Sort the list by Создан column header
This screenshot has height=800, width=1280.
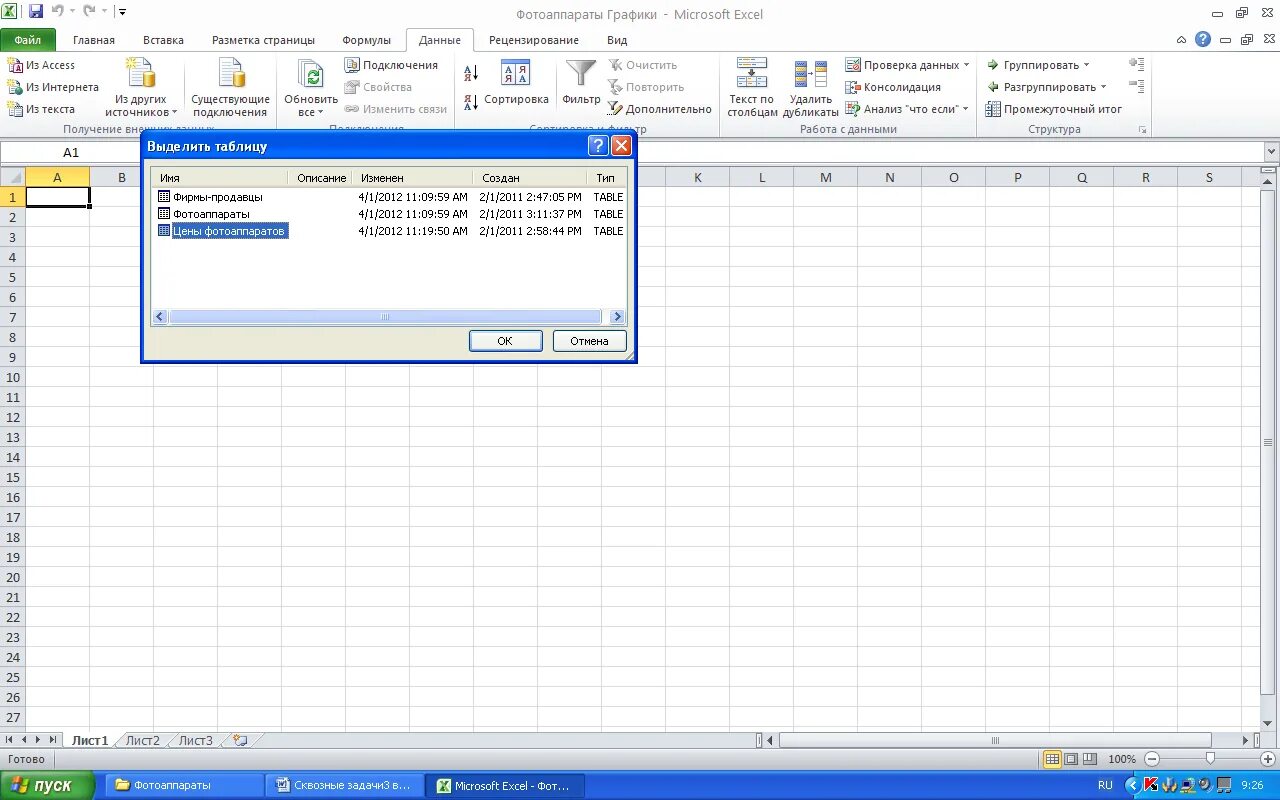pyautogui.click(x=529, y=178)
